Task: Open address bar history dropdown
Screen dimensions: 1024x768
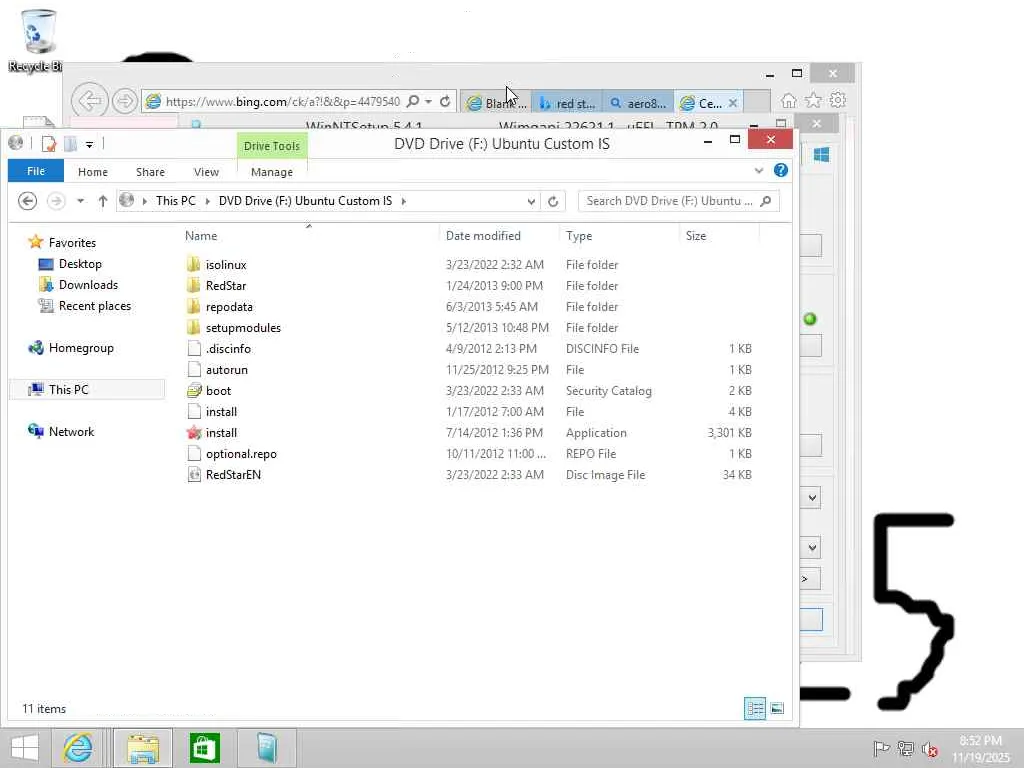Action: (531, 202)
